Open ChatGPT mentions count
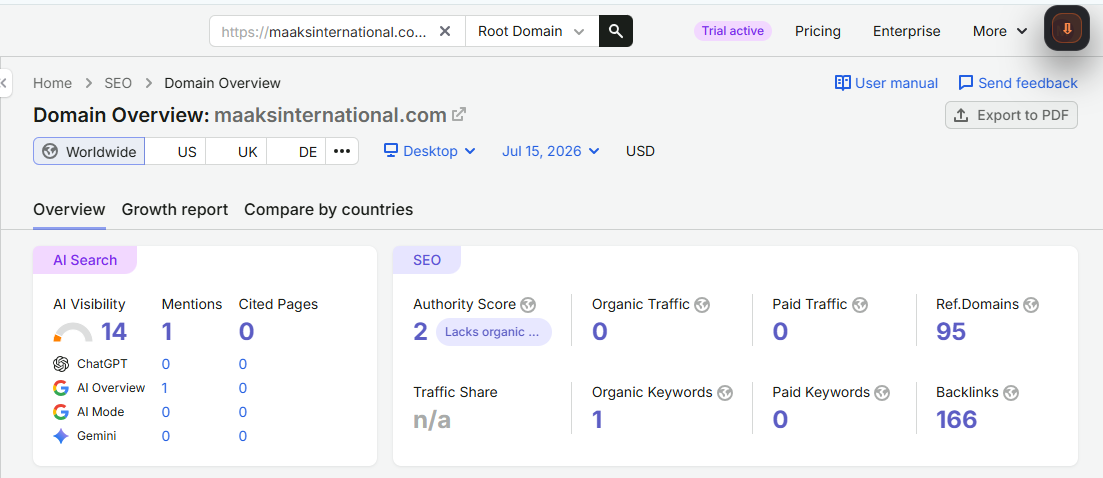This screenshot has width=1103, height=478. [x=165, y=364]
